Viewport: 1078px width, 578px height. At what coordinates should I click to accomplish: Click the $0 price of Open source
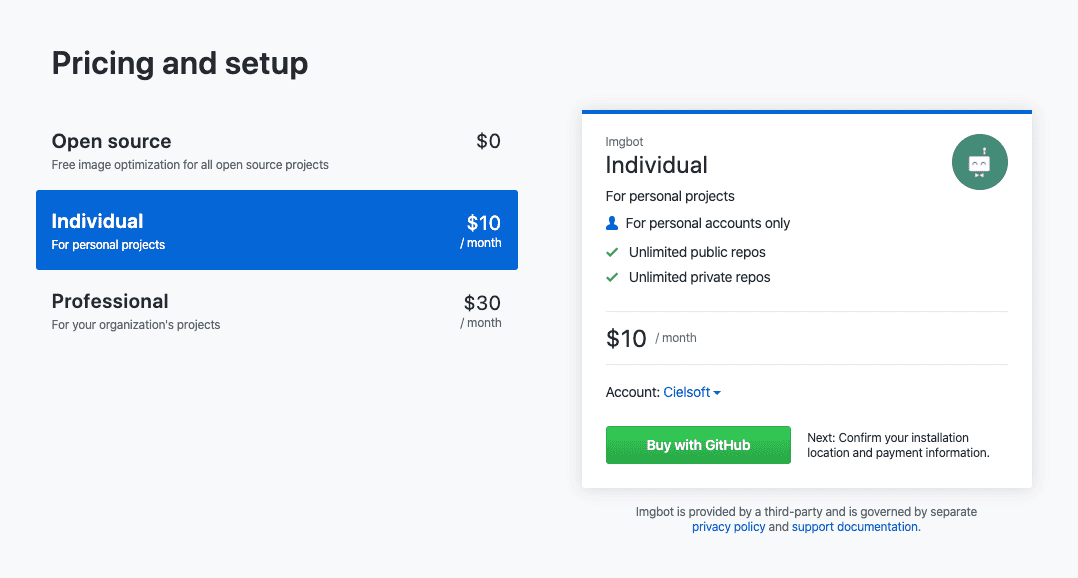[x=488, y=142]
